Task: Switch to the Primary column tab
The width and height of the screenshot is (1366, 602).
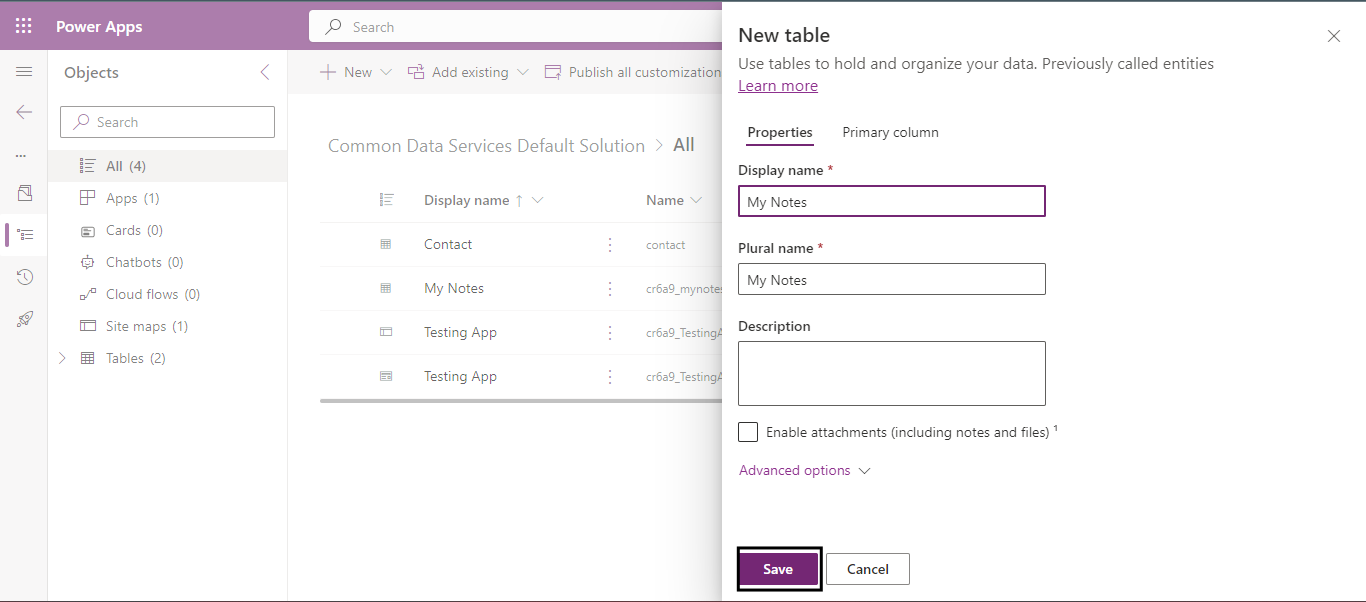Action: click(890, 132)
